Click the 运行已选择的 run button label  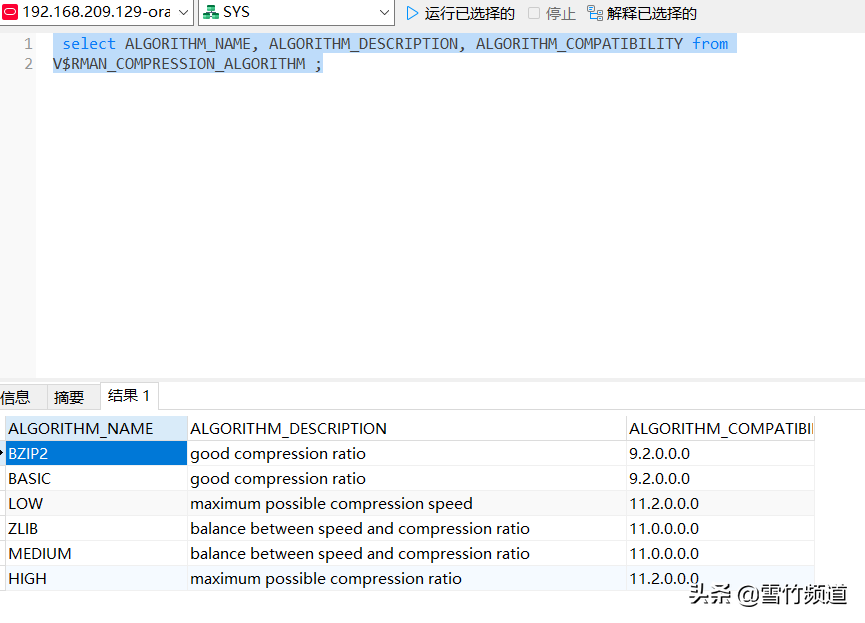coord(469,13)
